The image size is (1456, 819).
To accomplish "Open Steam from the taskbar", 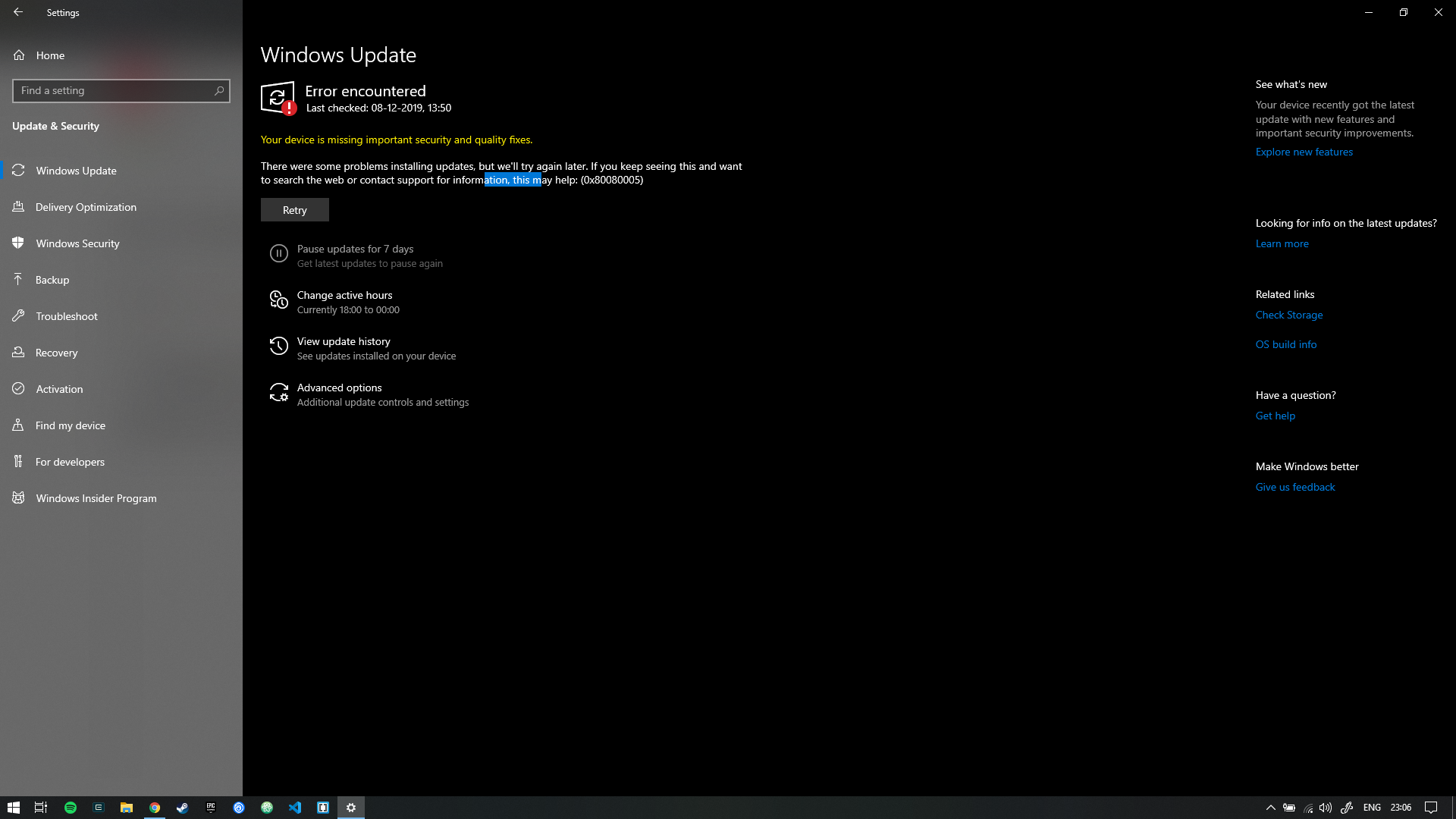I will pos(183,808).
